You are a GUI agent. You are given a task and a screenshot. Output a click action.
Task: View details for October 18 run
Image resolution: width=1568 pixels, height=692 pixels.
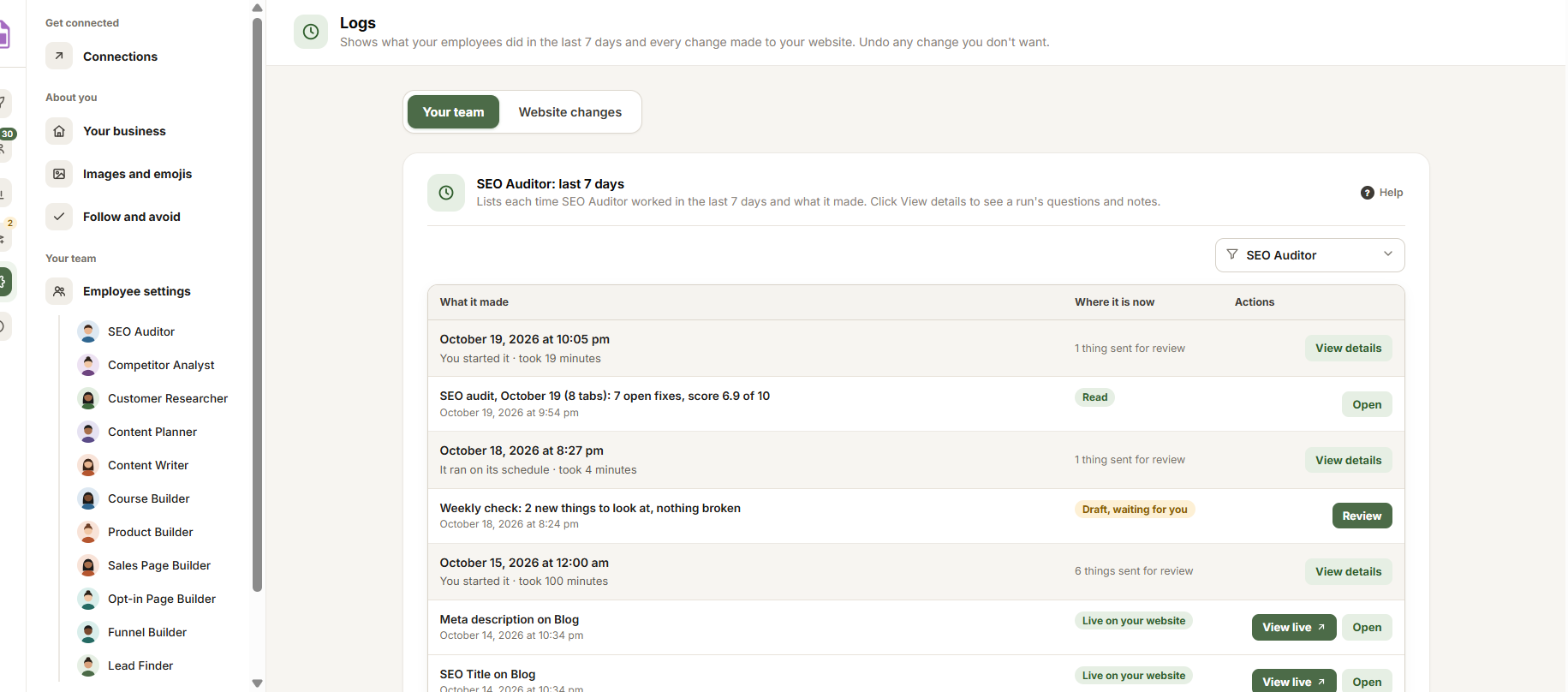coord(1348,460)
